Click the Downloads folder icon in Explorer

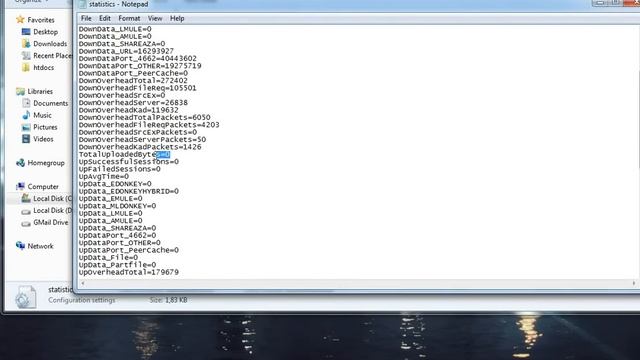(x=26, y=43)
